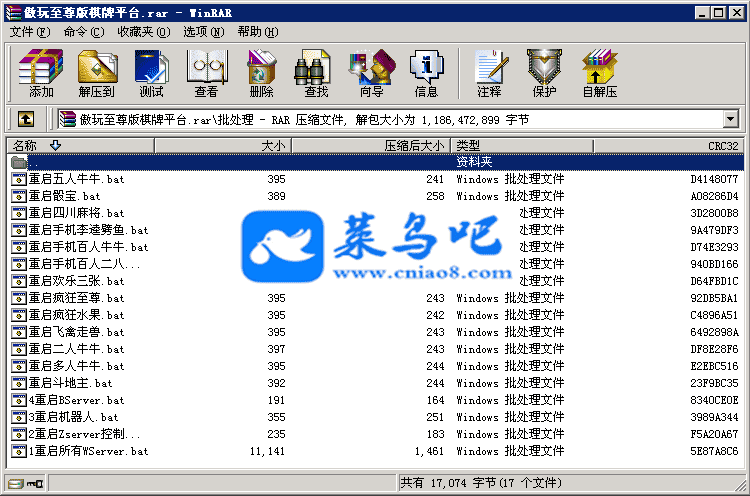Click the 解压到 (Extract To) toolbar icon
Screen dimensions: 750x496
(96, 73)
